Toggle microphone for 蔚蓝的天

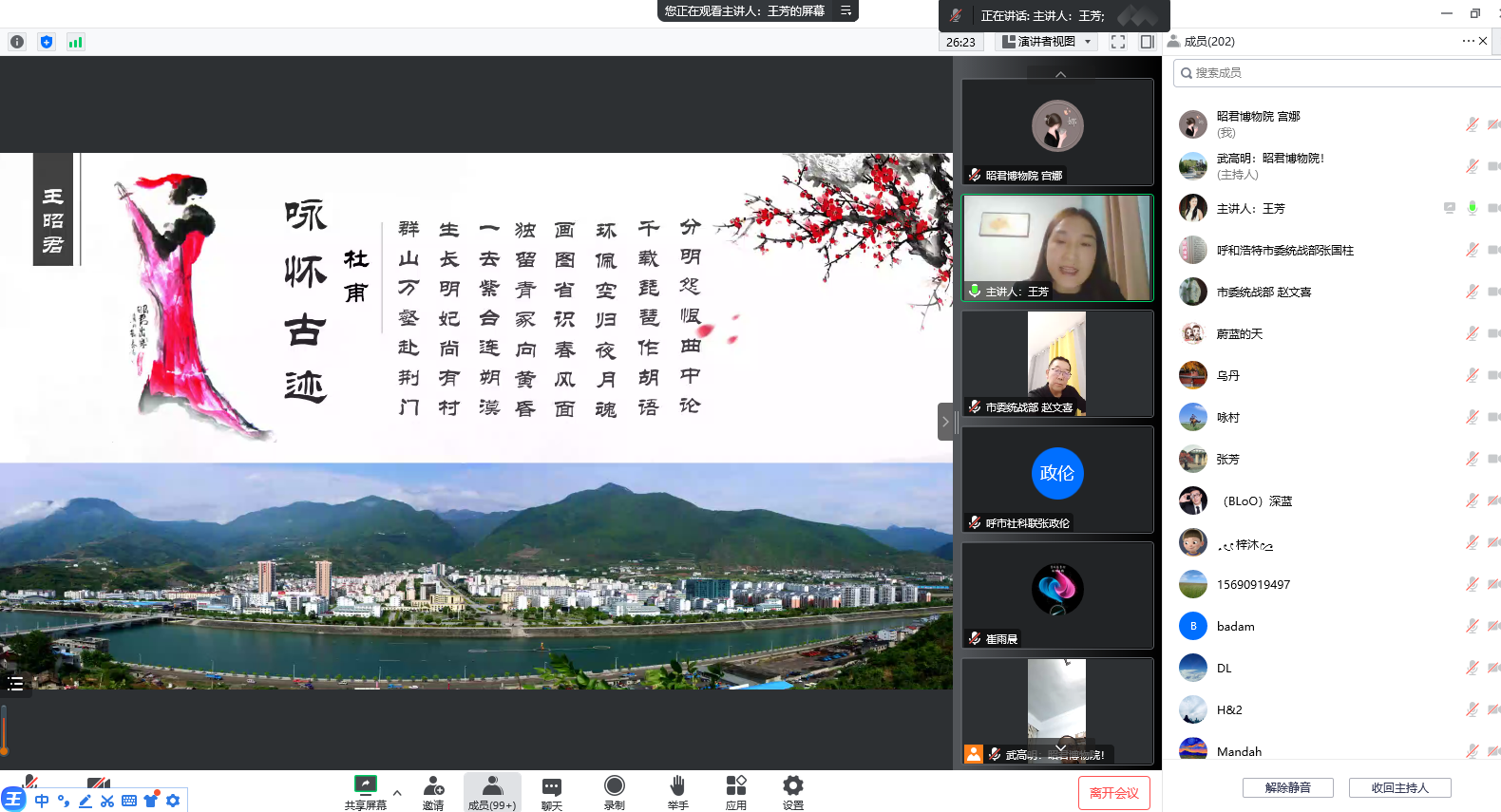pos(1472,333)
